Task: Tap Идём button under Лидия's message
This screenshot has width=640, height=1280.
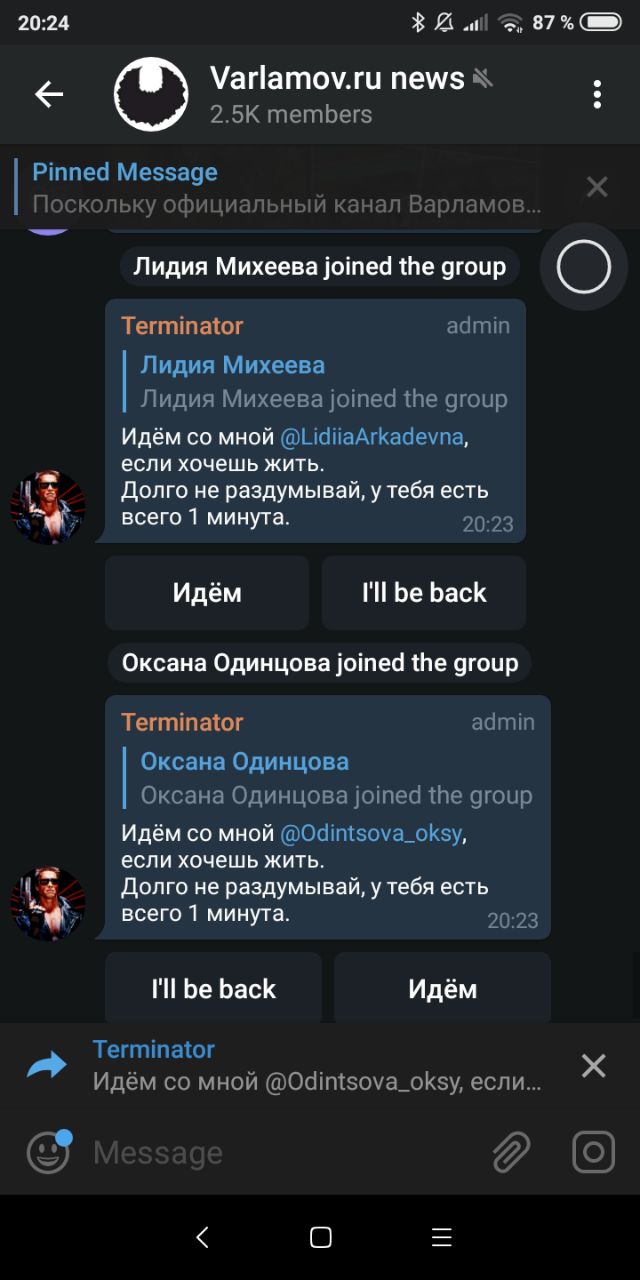Action: point(207,593)
